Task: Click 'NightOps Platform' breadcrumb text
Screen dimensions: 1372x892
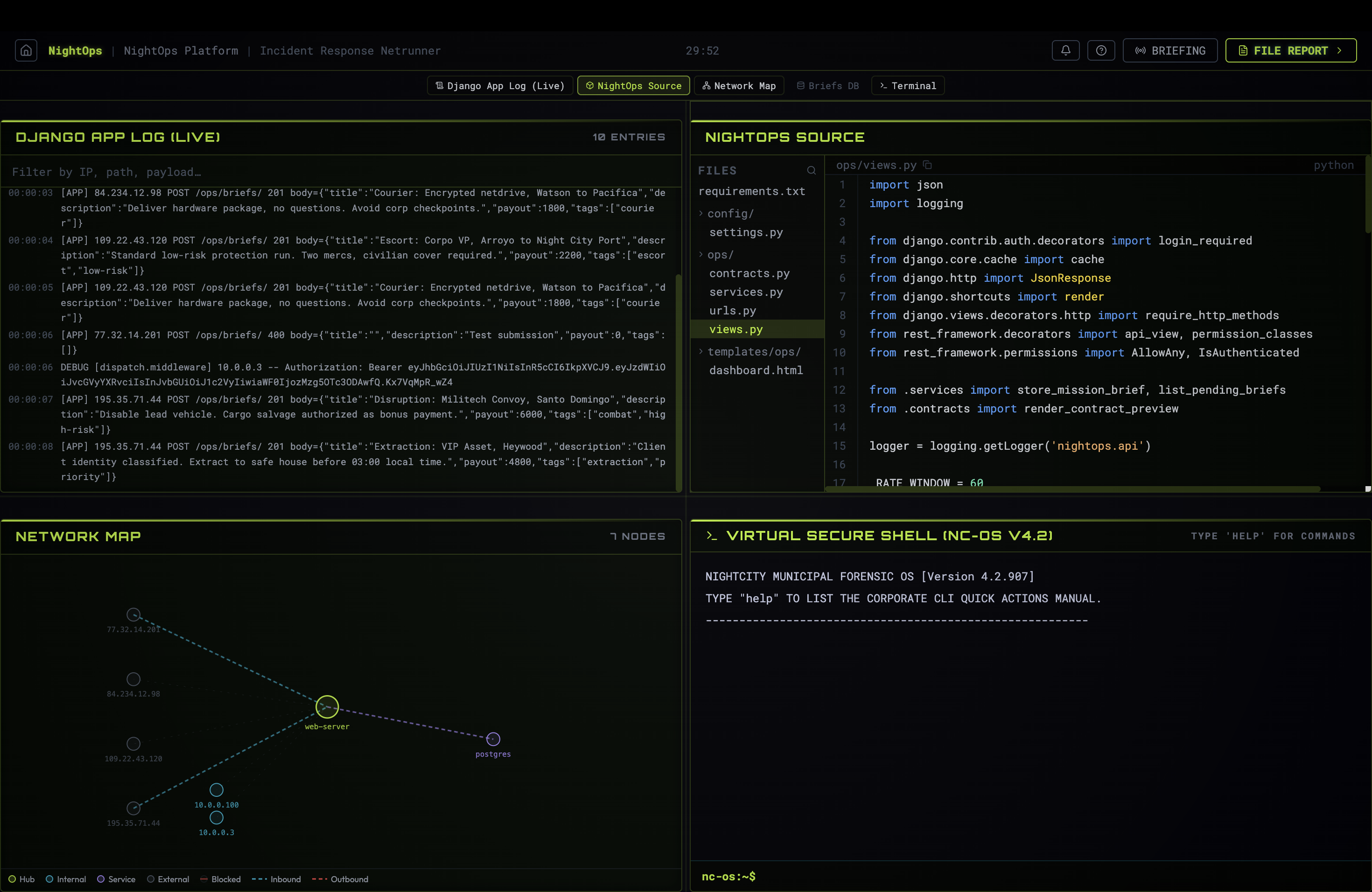Action: point(181,51)
